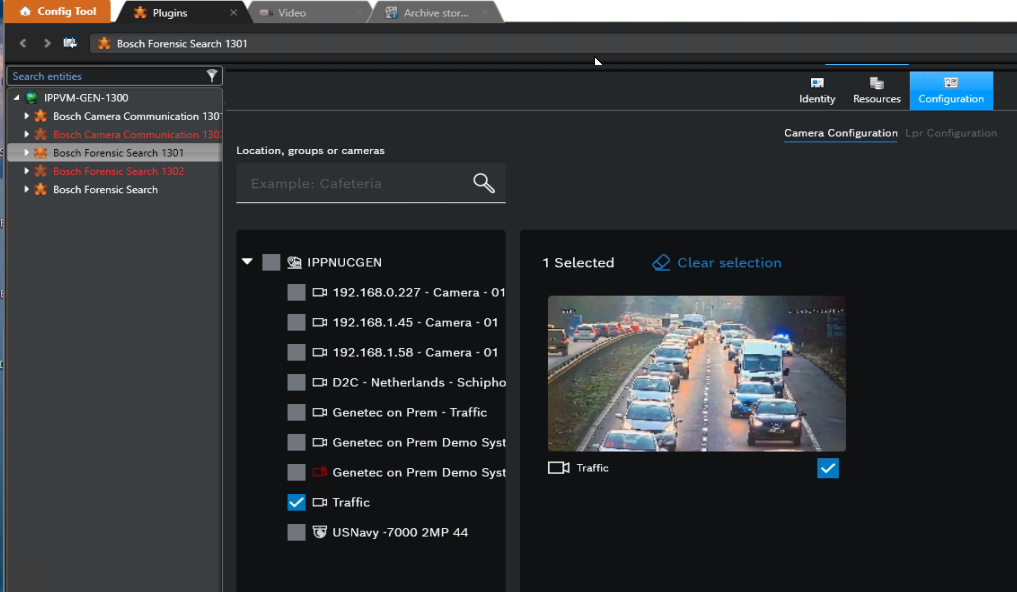The height and width of the screenshot is (592, 1017).
Task: Check the USNavy -7000 2MP 44 checkbox
Action: tap(296, 532)
